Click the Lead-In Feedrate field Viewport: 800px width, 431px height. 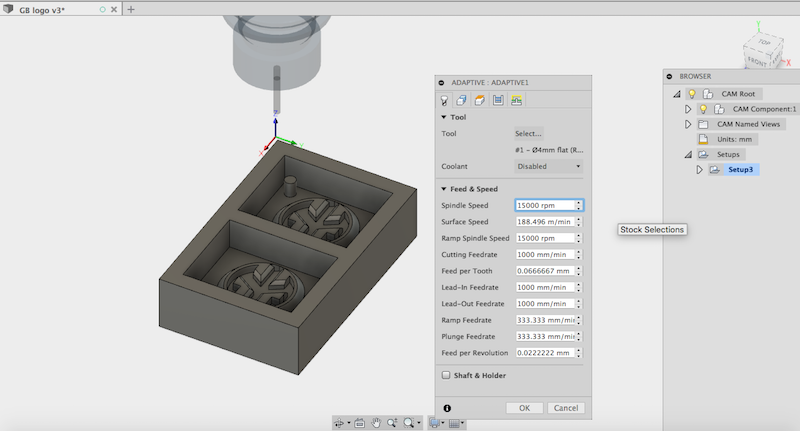545,287
